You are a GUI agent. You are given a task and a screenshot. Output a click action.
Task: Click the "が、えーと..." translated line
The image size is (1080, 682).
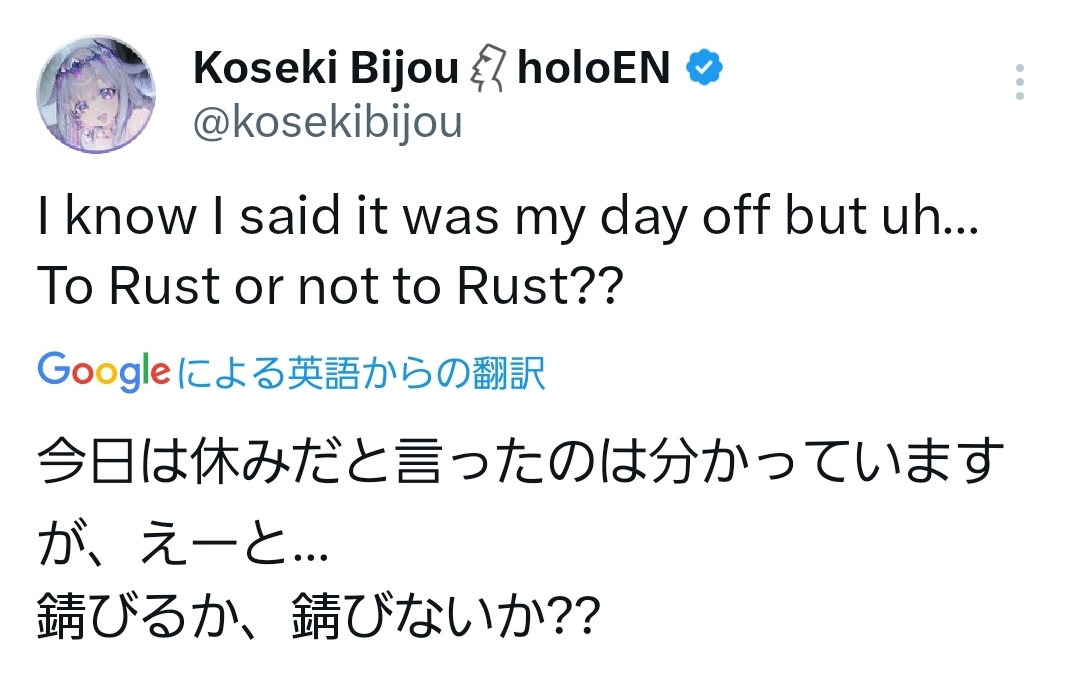183,544
